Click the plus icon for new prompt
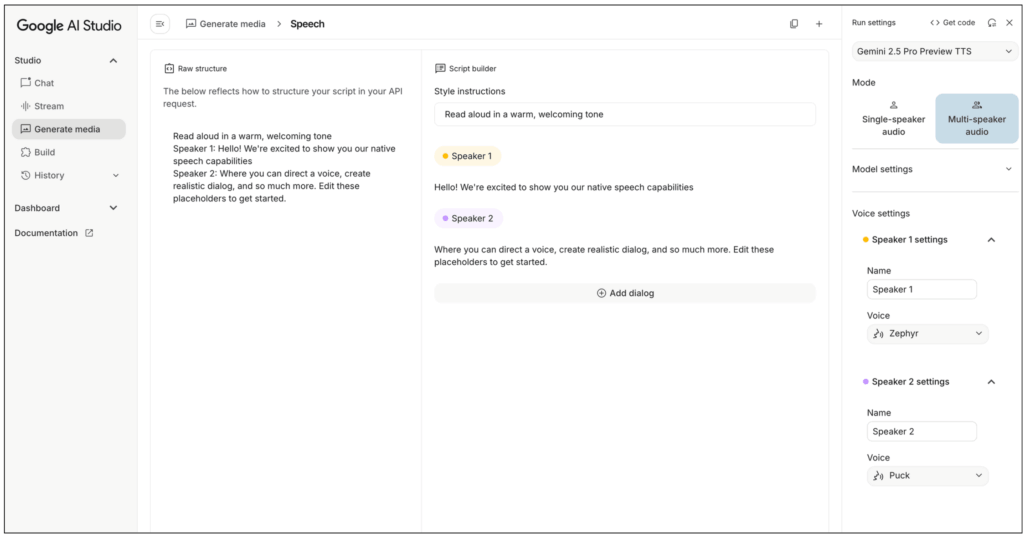The height and width of the screenshot is (538, 1024). tap(819, 24)
